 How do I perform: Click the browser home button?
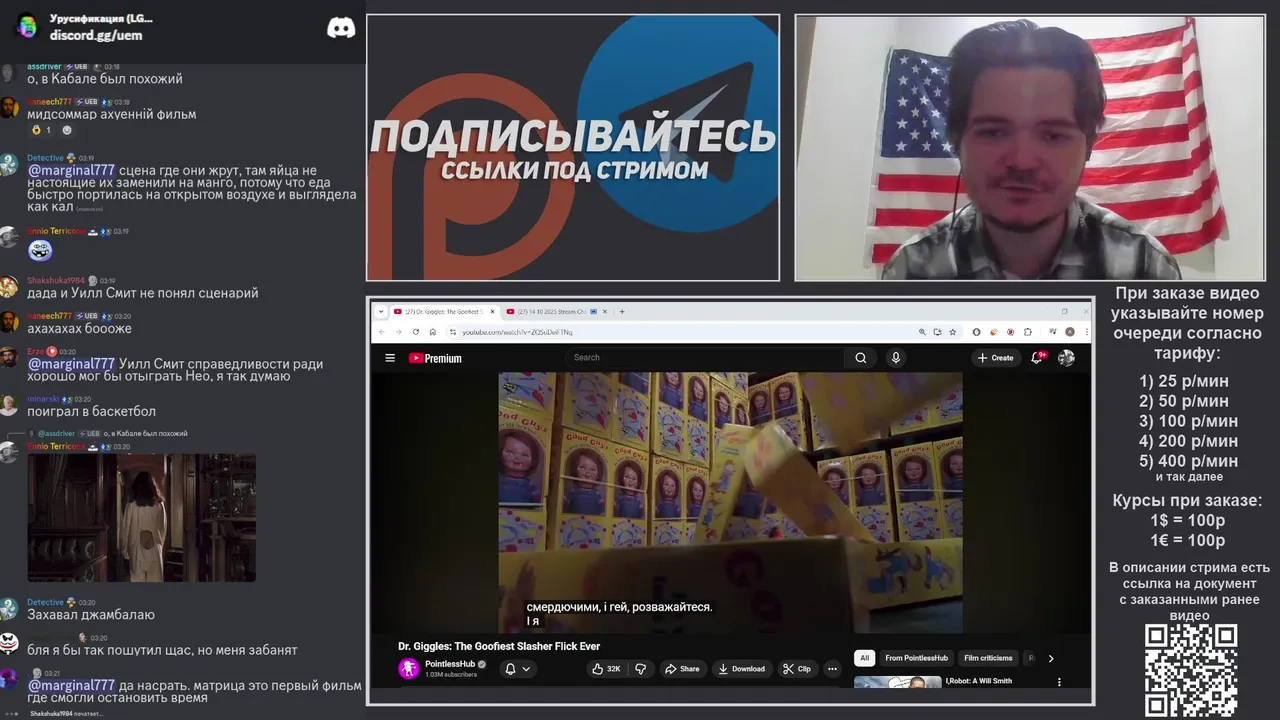click(432, 332)
